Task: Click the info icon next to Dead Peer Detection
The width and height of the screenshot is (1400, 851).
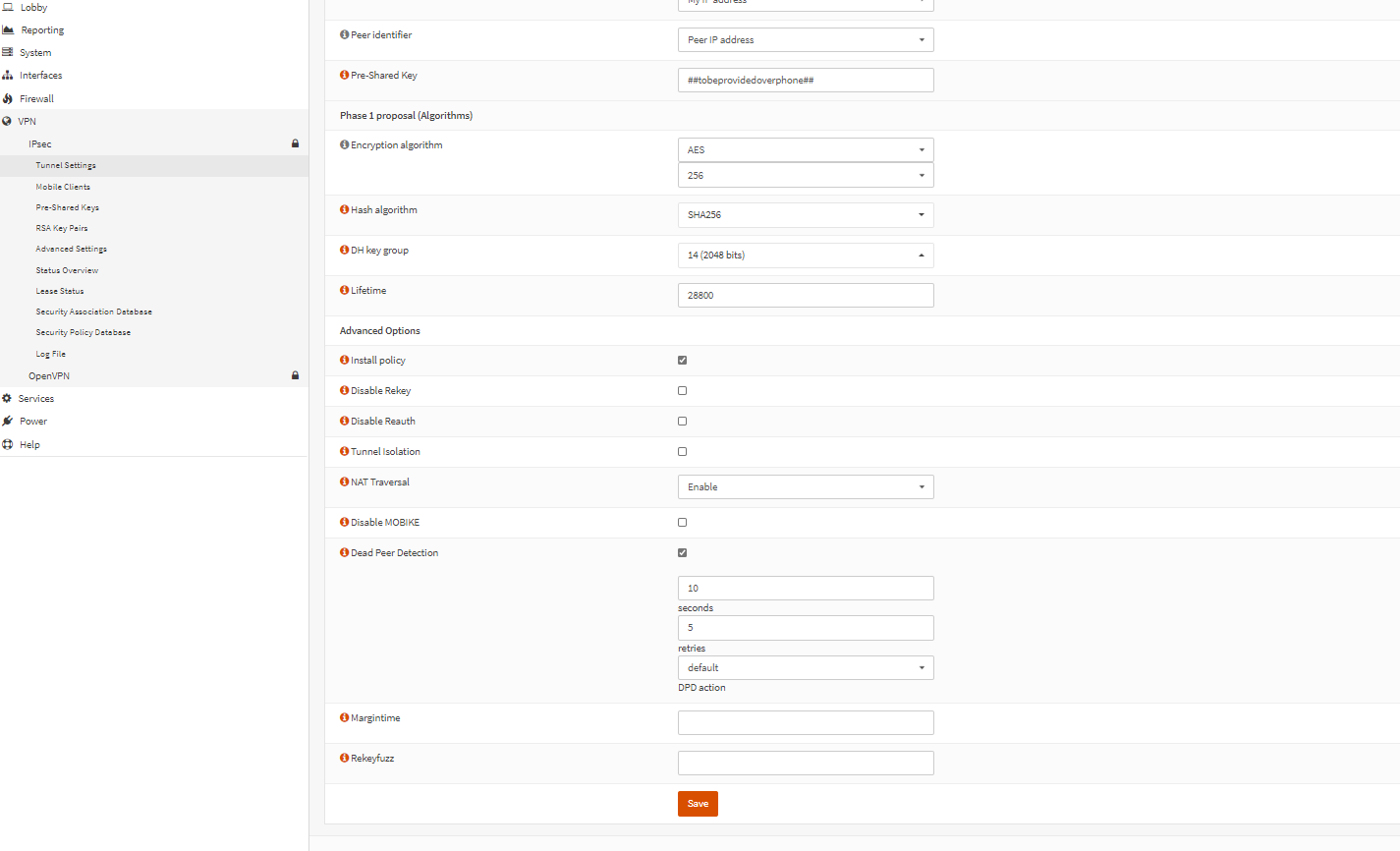Action: pyautogui.click(x=345, y=553)
